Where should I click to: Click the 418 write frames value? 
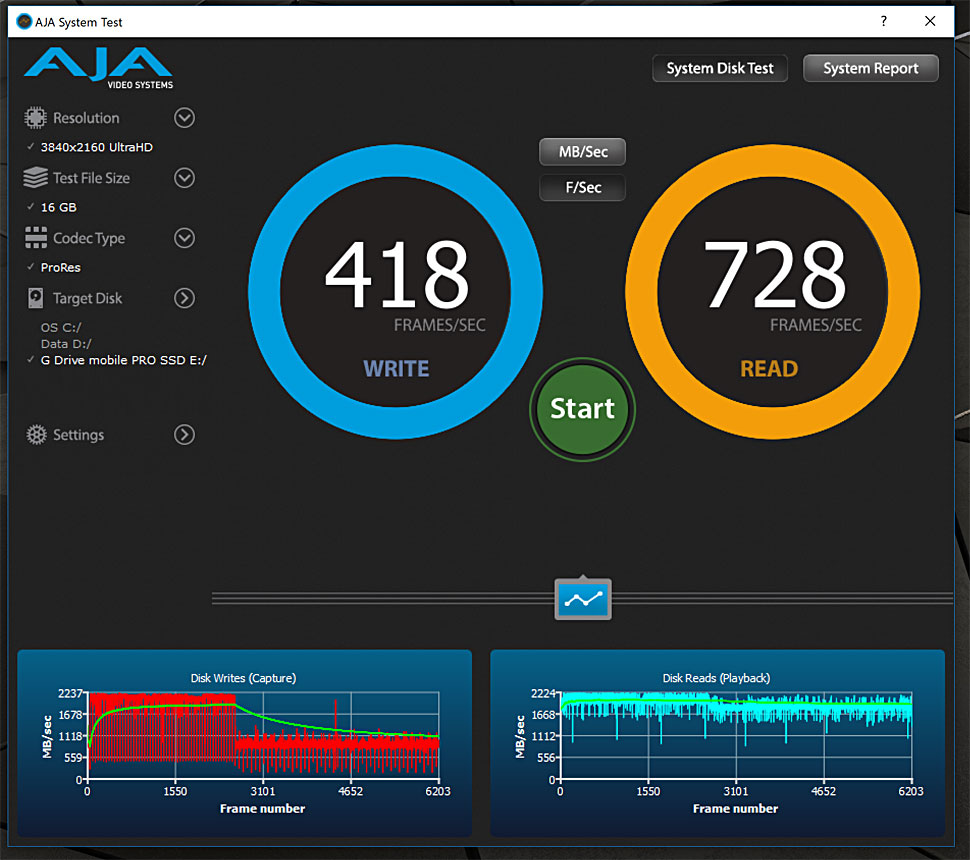(x=397, y=274)
